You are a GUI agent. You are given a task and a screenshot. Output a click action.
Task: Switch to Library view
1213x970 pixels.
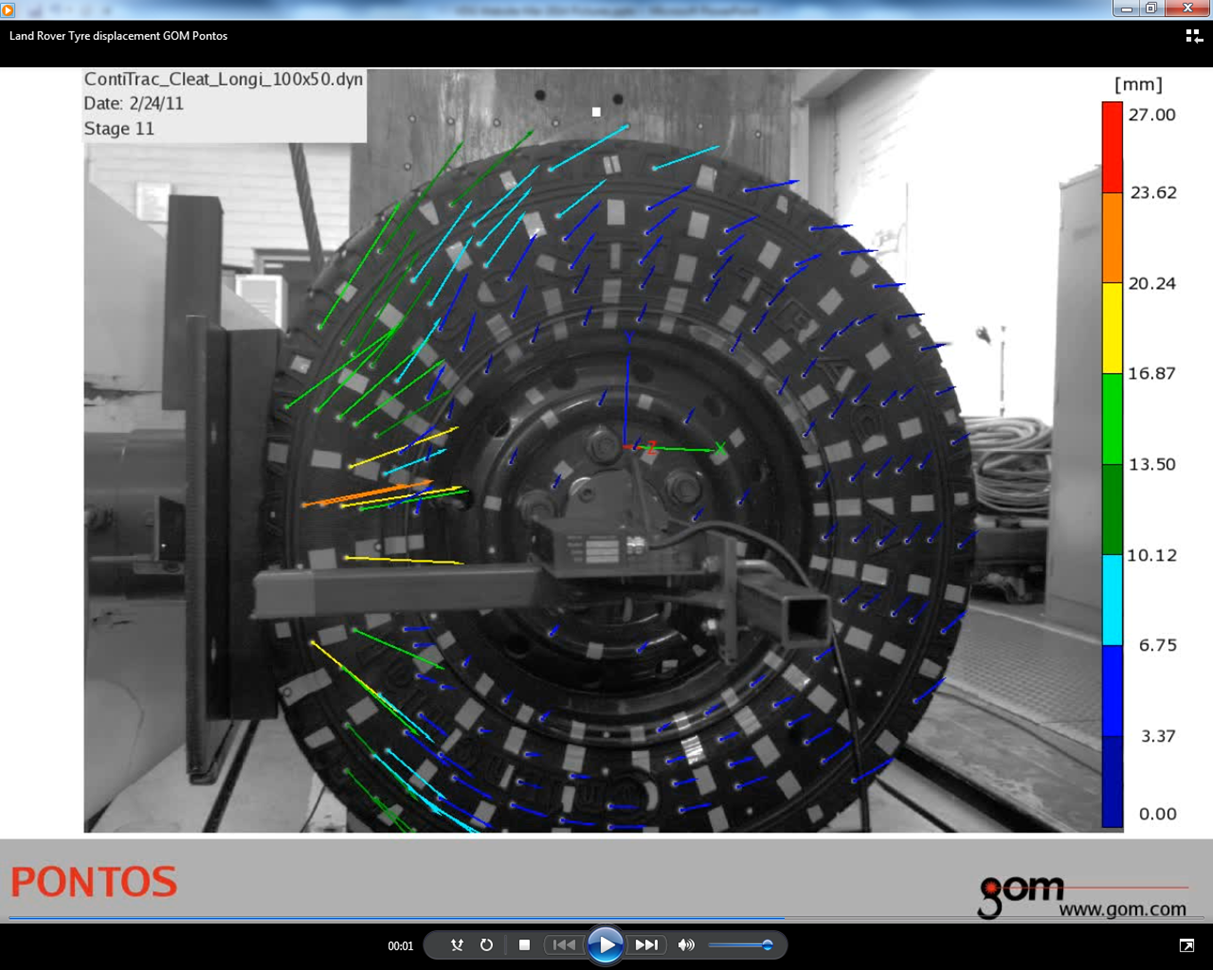tap(1194, 36)
